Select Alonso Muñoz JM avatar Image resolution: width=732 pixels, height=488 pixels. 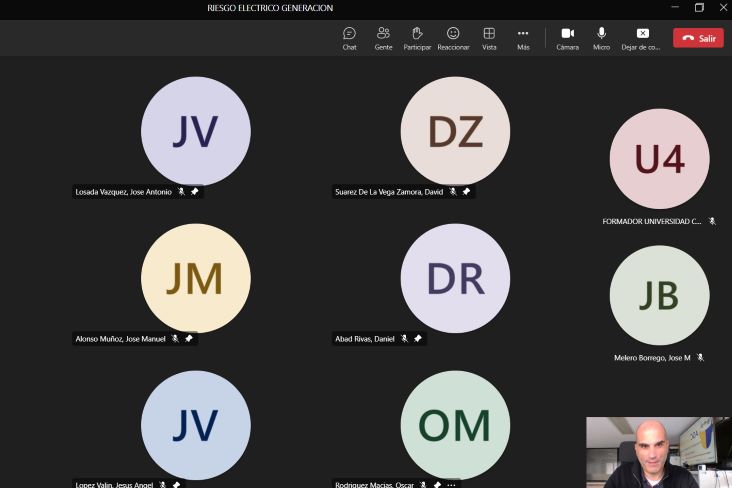pos(196,278)
